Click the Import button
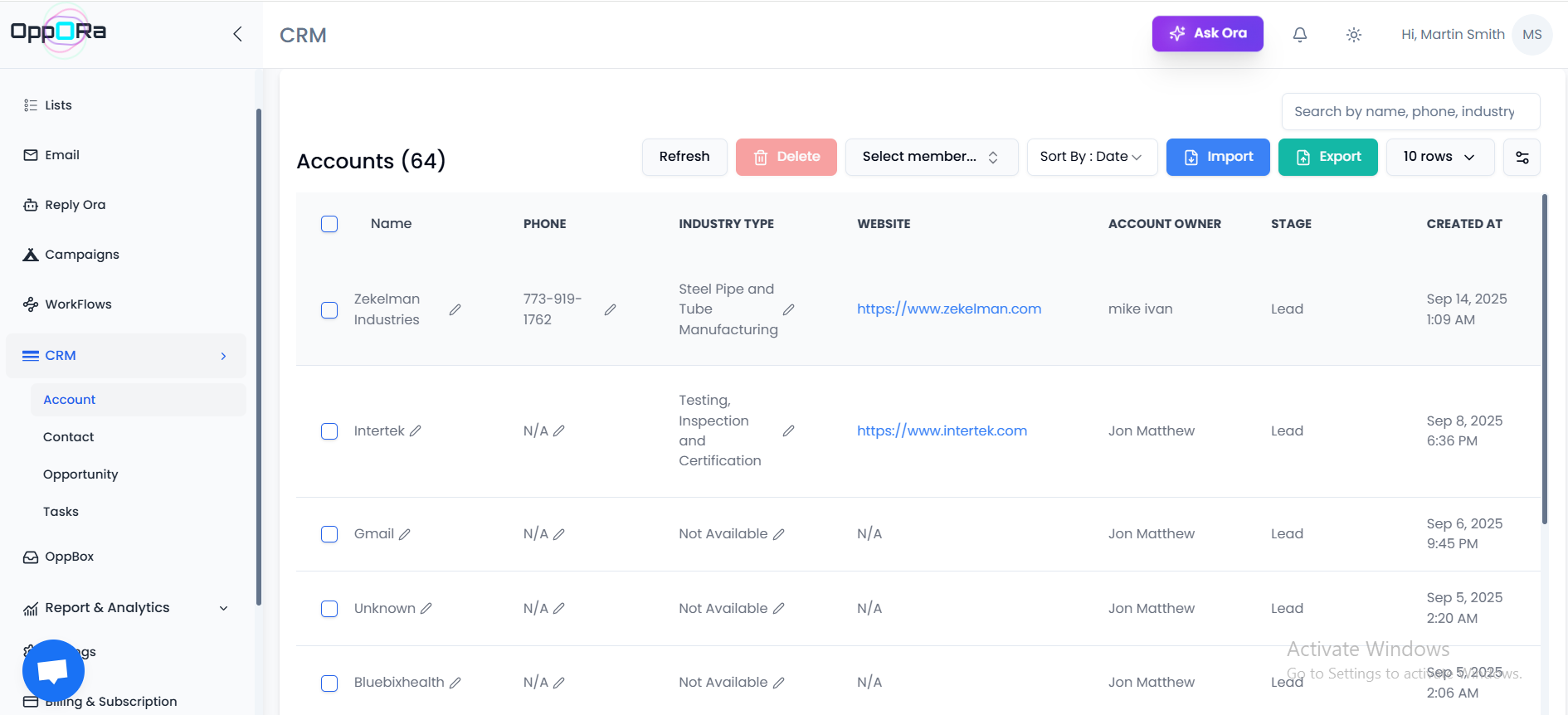Viewport: 1568px width, 715px height. click(1217, 158)
